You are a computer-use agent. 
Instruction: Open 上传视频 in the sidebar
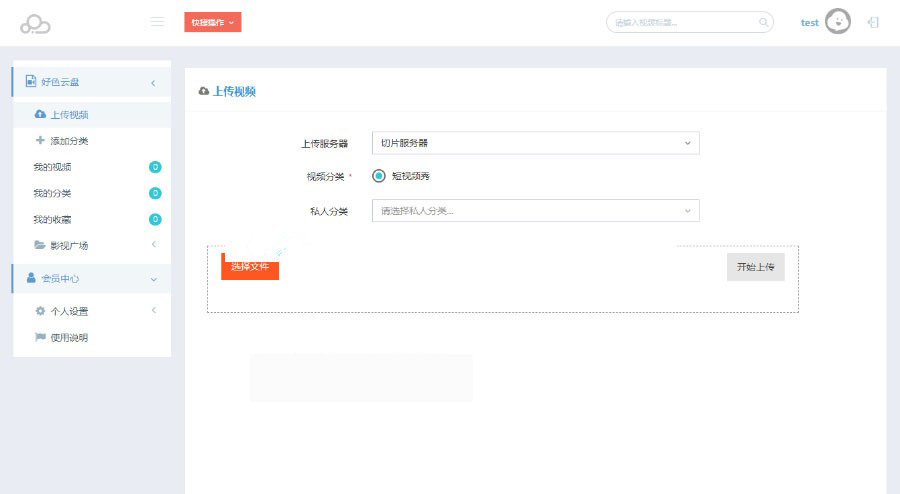pos(69,115)
